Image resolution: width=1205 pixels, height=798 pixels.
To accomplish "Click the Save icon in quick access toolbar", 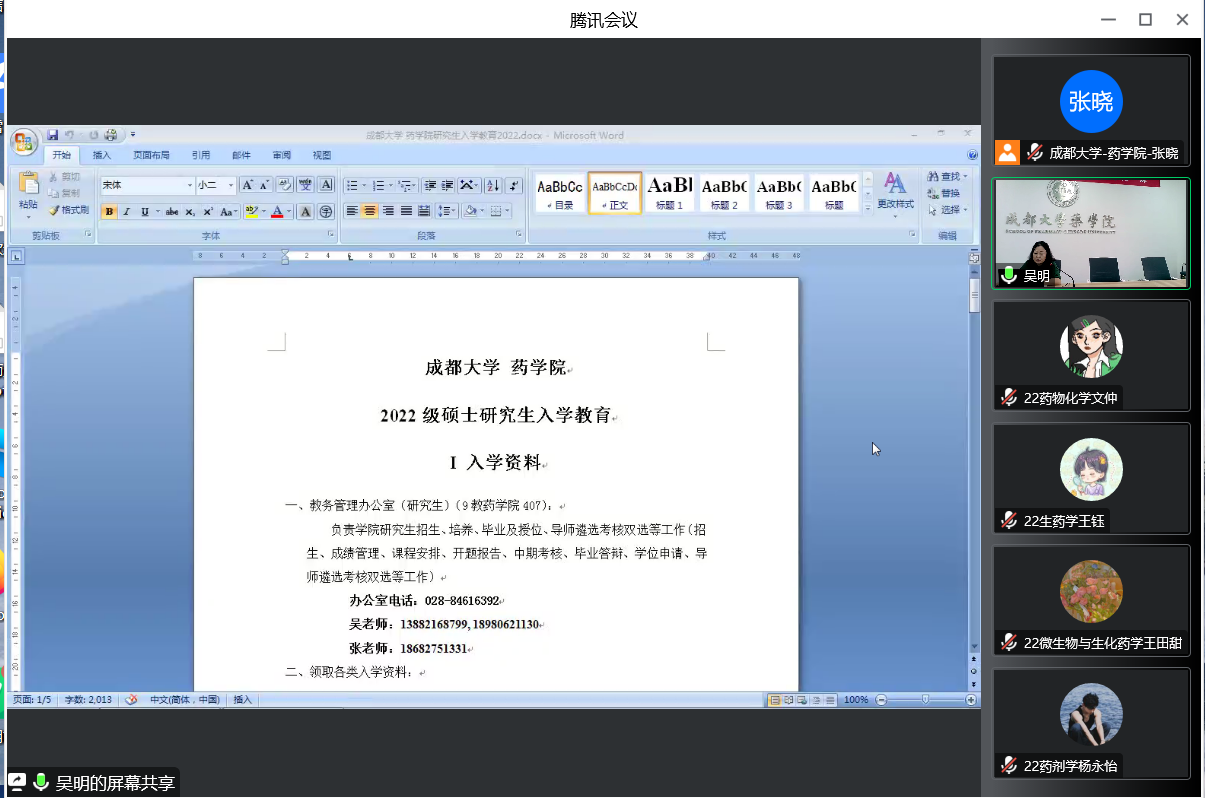I will click(53, 135).
